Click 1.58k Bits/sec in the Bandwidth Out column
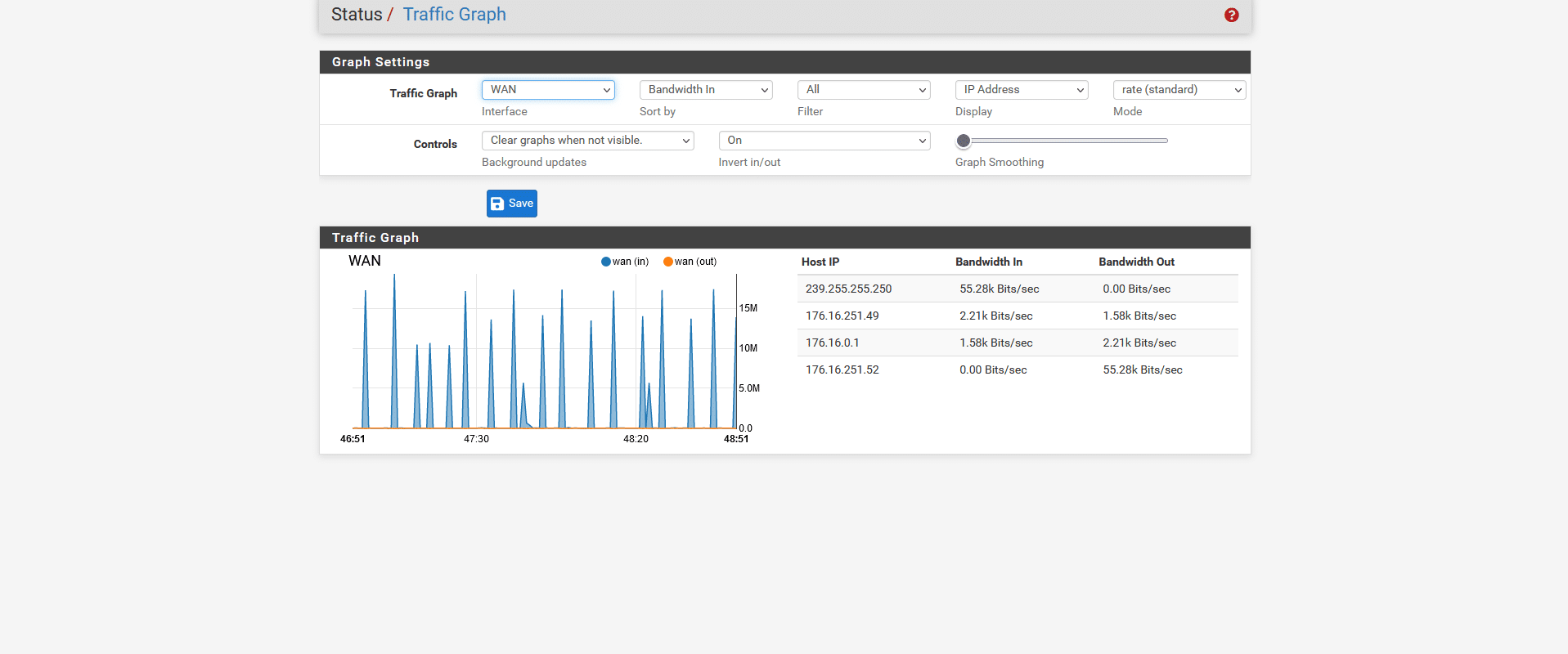1568x654 pixels. 1139,316
